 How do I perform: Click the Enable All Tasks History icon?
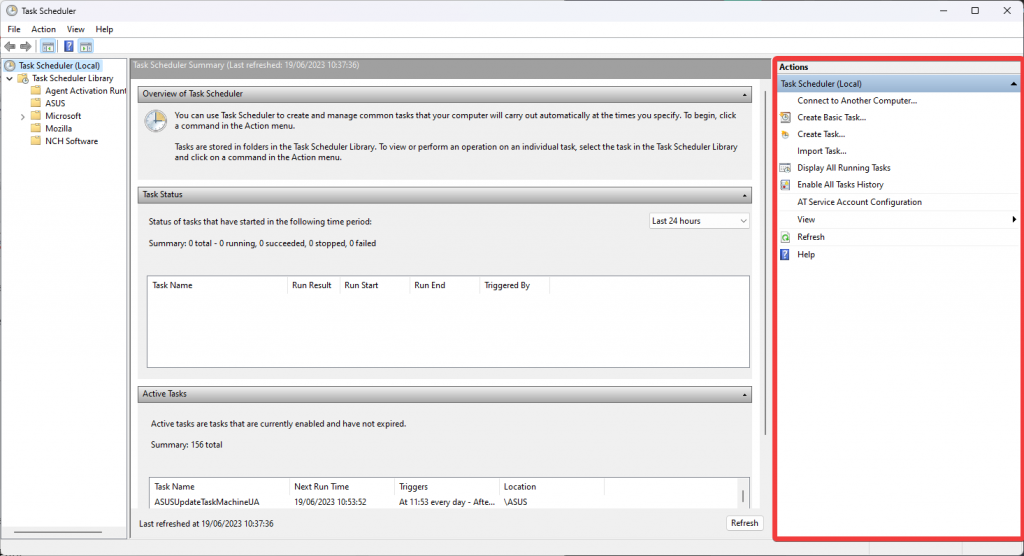click(x=786, y=185)
